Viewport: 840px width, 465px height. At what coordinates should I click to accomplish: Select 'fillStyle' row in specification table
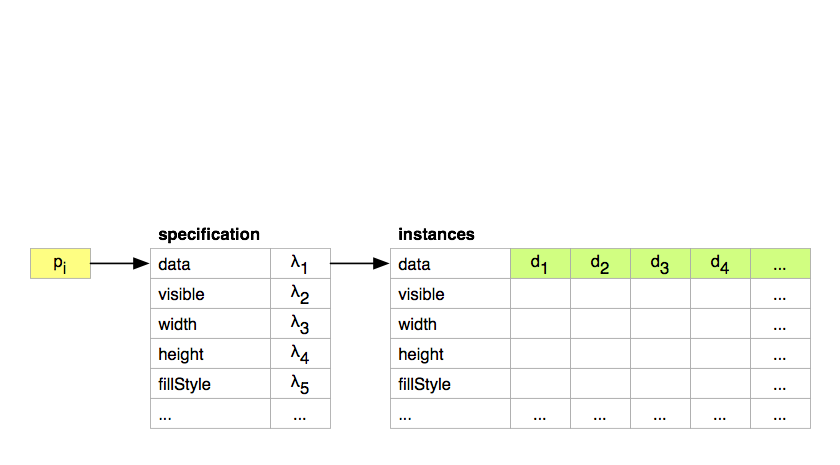point(241,384)
